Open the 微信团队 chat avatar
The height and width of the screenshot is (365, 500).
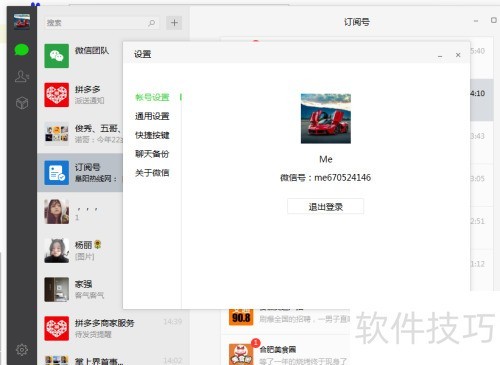point(57,56)
